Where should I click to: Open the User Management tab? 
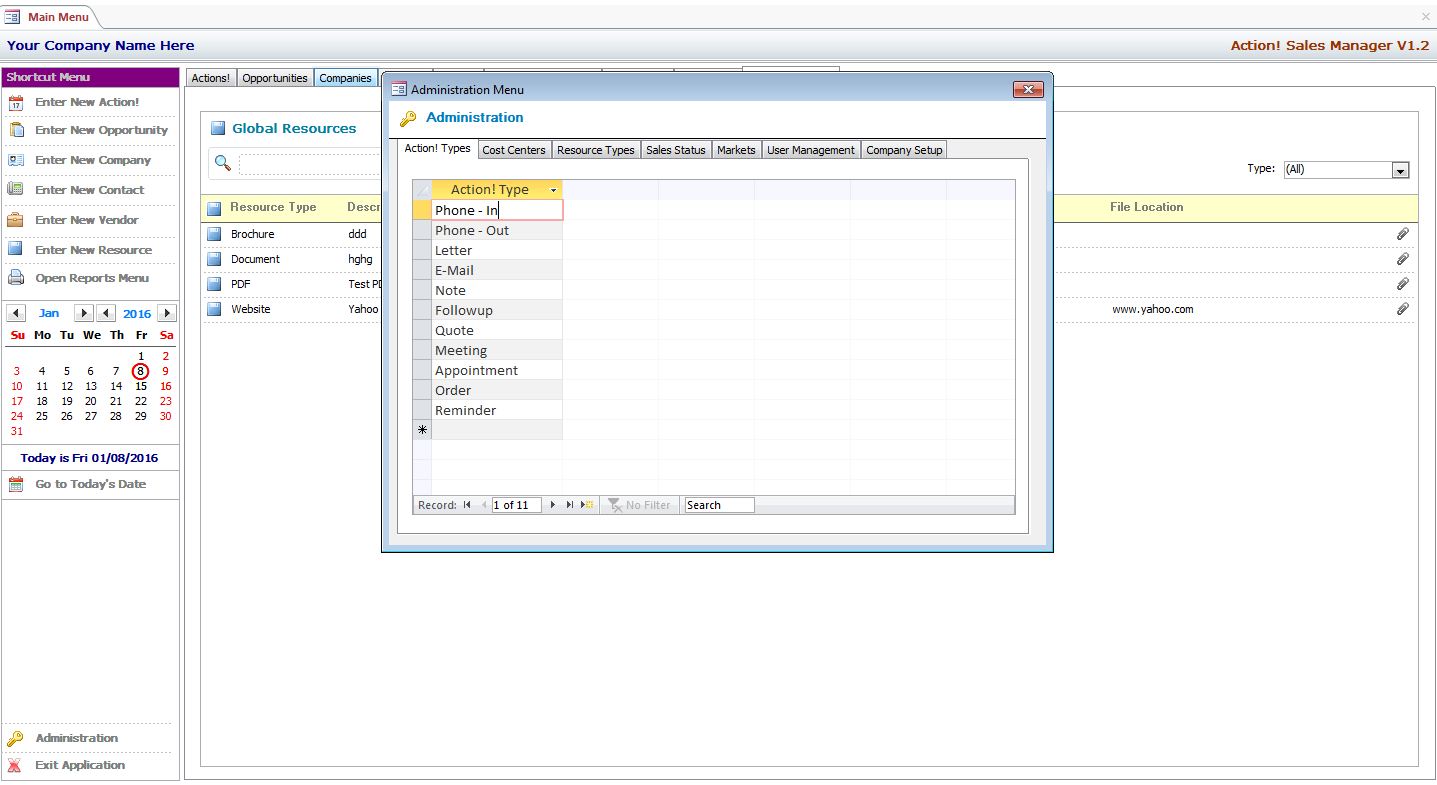click(810, 150)
